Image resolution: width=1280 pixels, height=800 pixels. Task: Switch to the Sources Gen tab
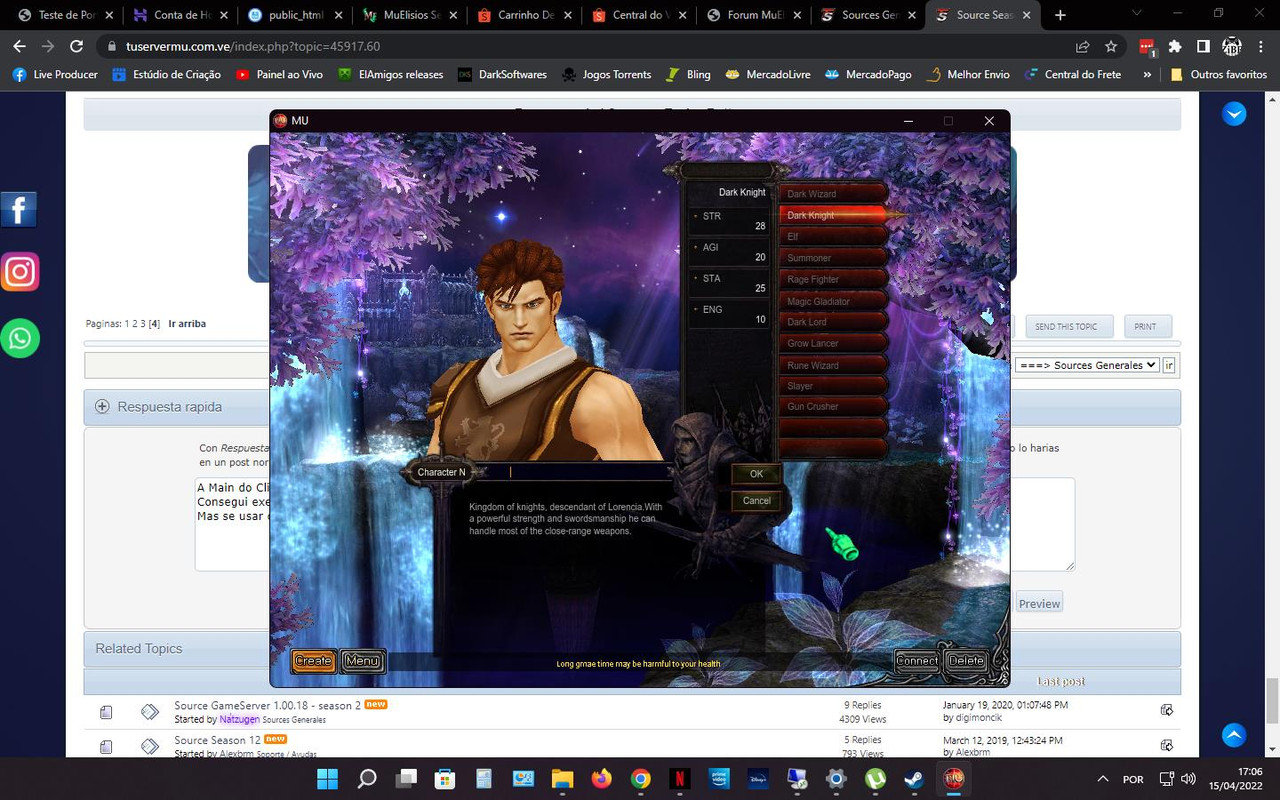point(869,15)
